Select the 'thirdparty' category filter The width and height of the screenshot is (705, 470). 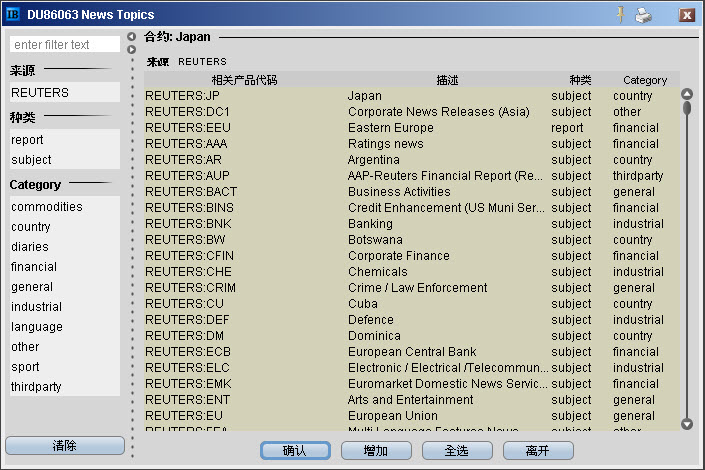coord(64,387)
